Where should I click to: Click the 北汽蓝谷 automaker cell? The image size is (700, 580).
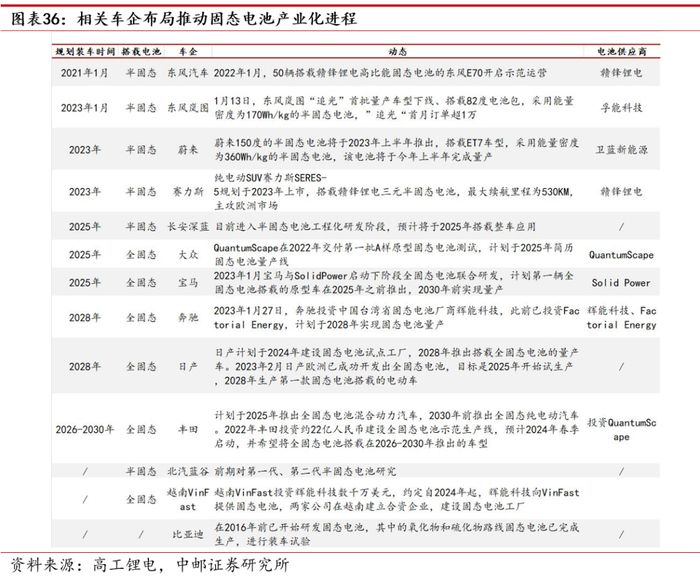click(x=188, y=471)
